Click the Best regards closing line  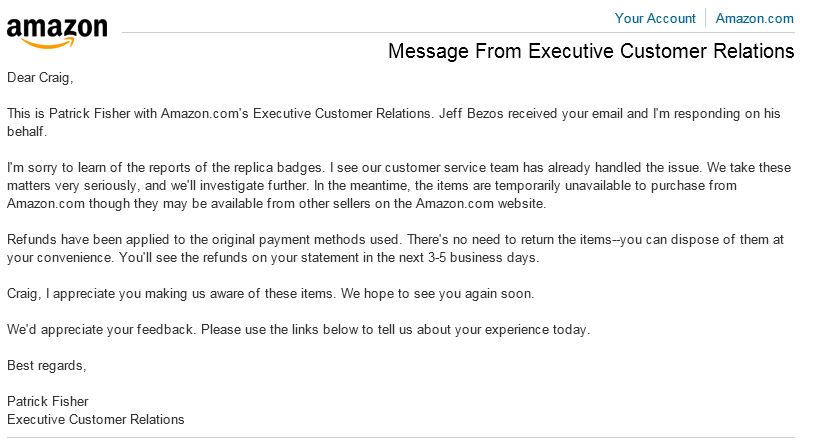click(46, 366)
